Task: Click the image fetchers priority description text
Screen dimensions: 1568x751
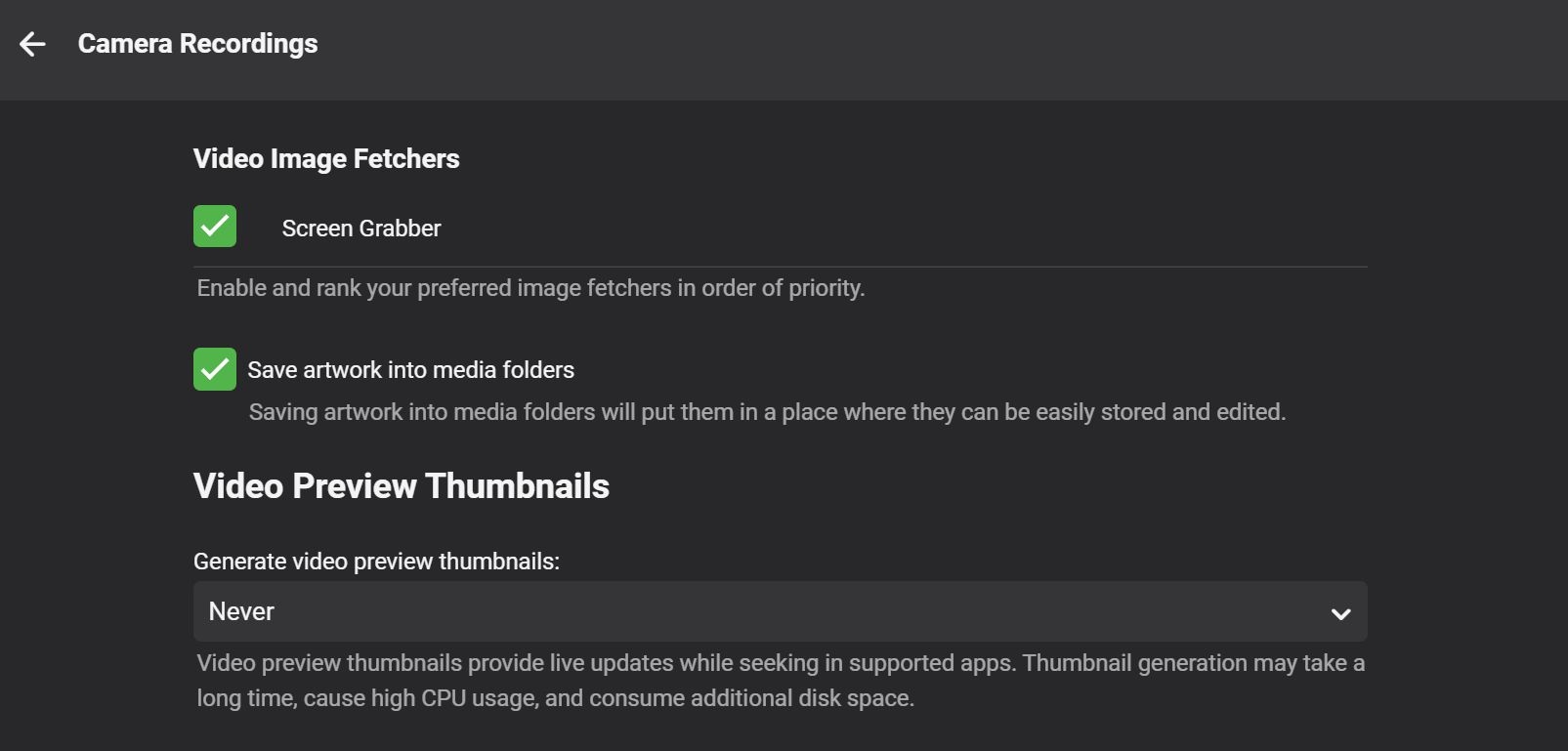Action: click(x=530, y=288)
